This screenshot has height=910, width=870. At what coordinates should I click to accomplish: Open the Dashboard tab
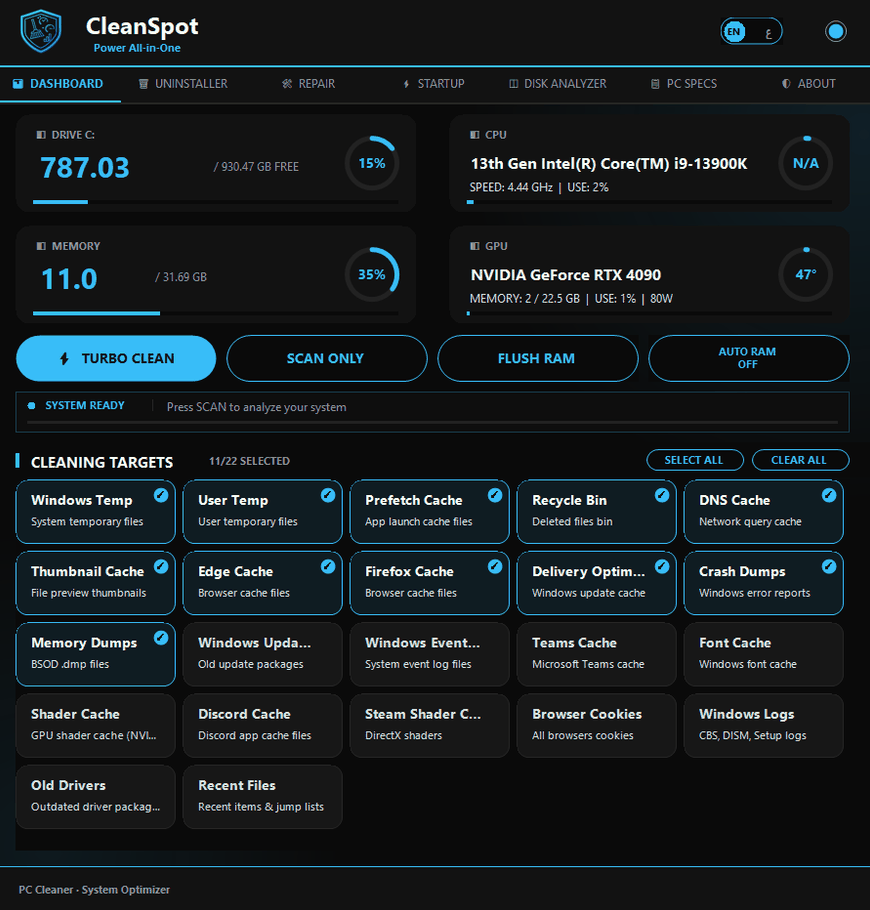60,84
